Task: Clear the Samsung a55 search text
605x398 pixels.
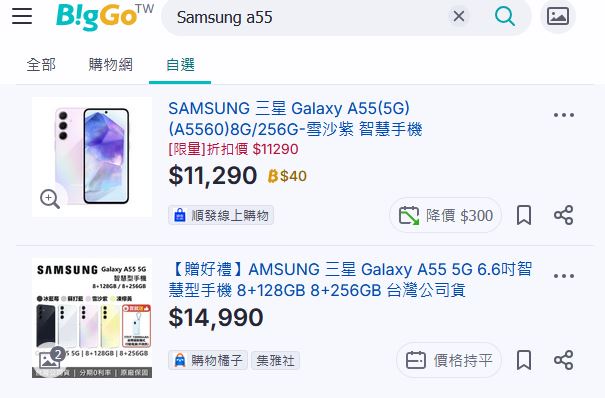Action: [459, 17]
